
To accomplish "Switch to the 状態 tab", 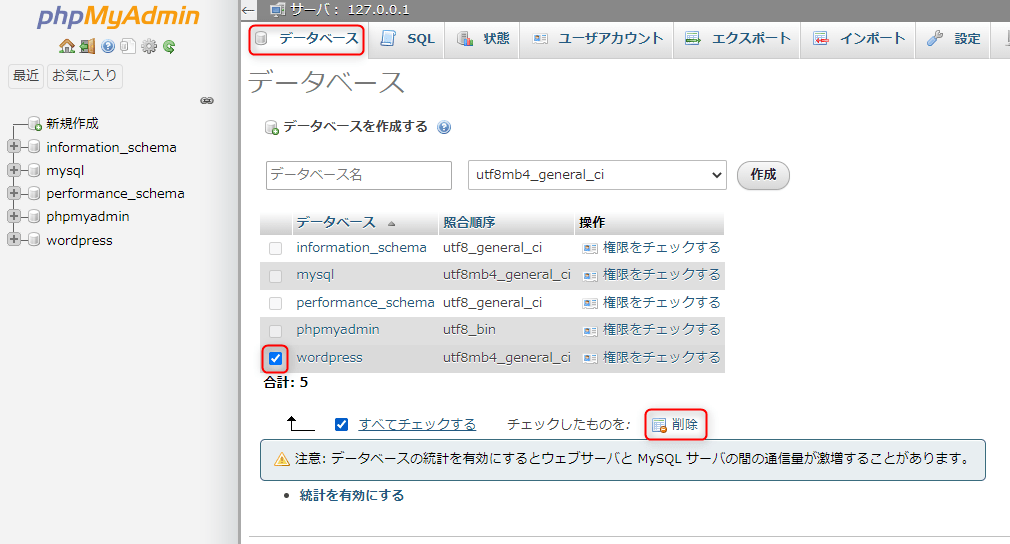I will pyautogui.click(x=483, y=39).
